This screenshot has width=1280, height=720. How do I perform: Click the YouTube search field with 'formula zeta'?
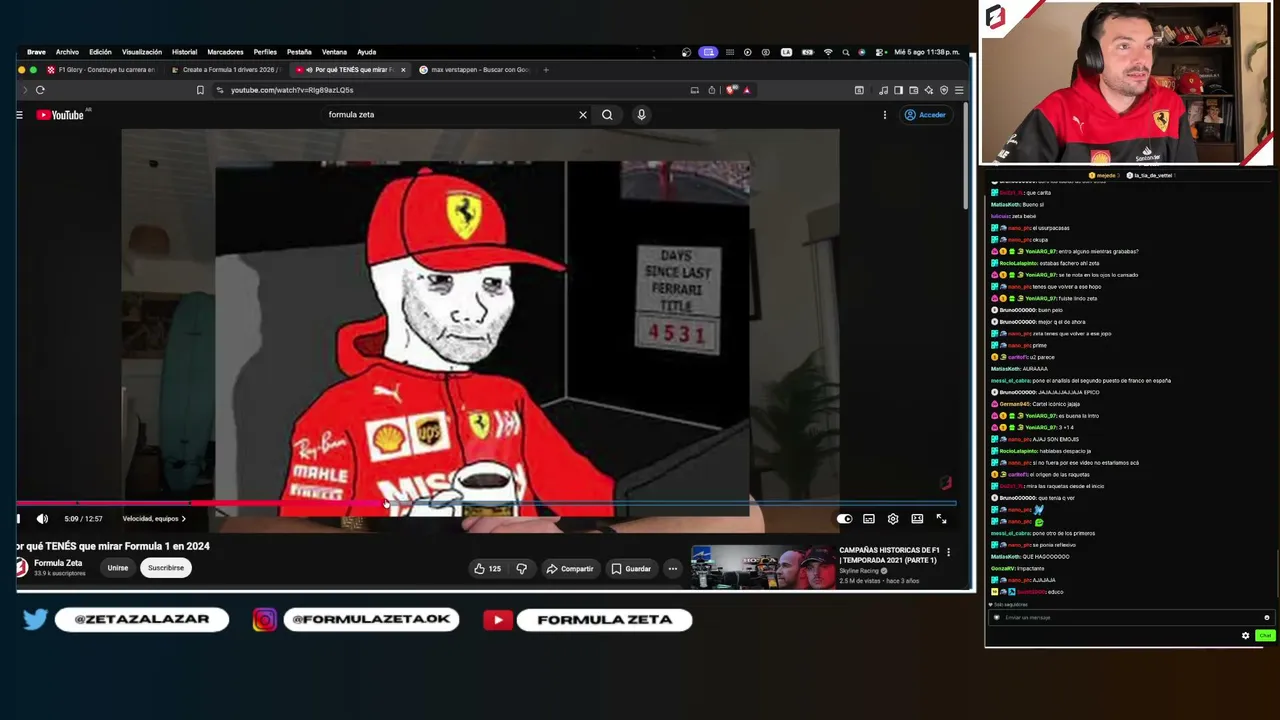tap(450, 115)
